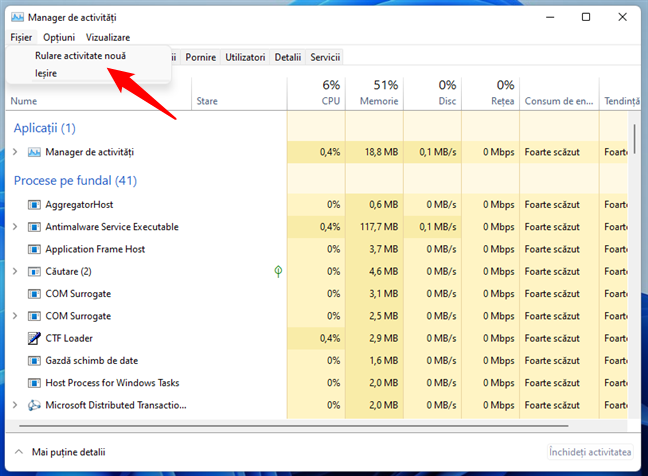
Task: Expand the Căutare (2) process group
Action: tap(15, 271)
